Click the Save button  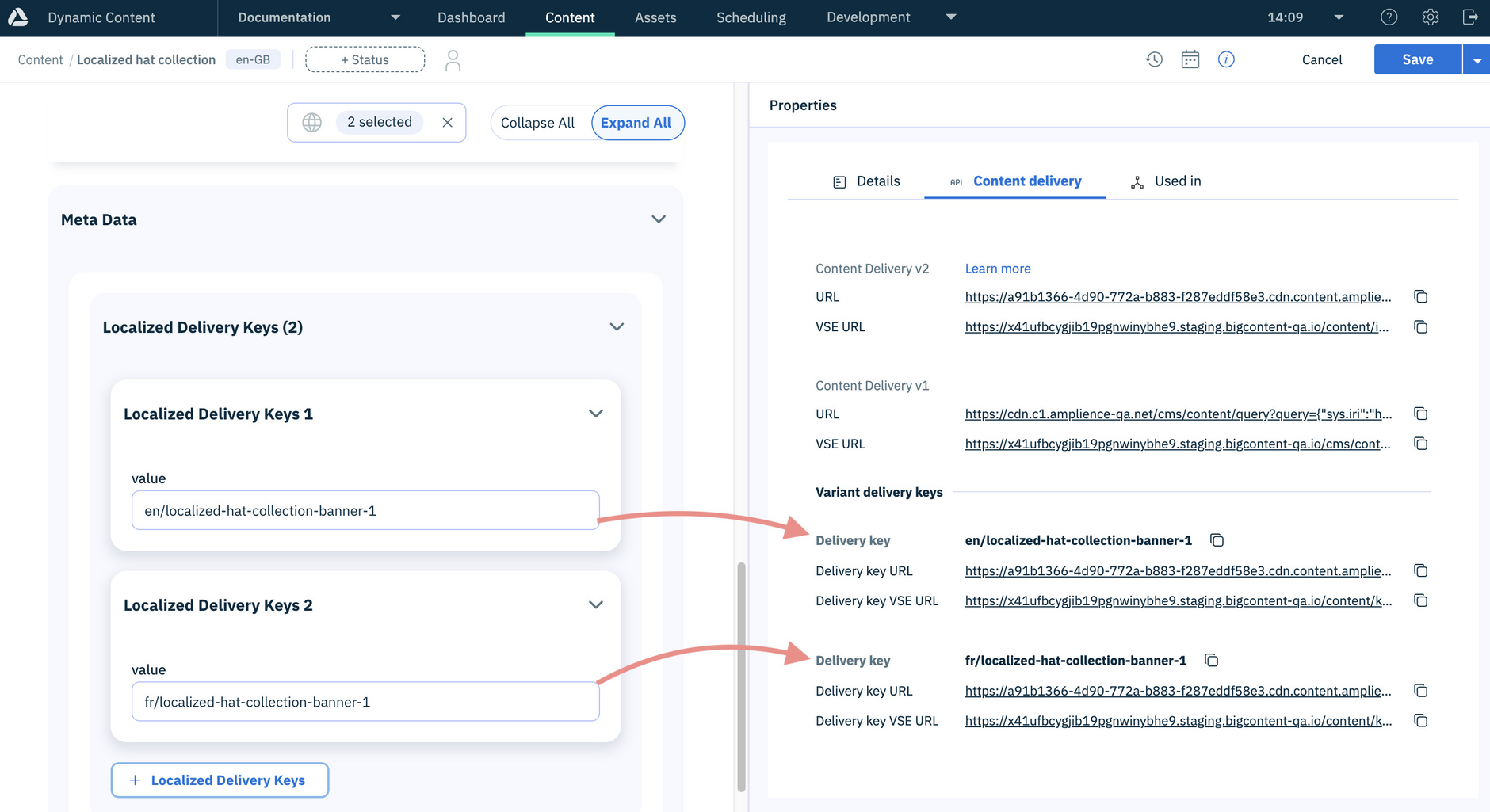(1417, 59)
